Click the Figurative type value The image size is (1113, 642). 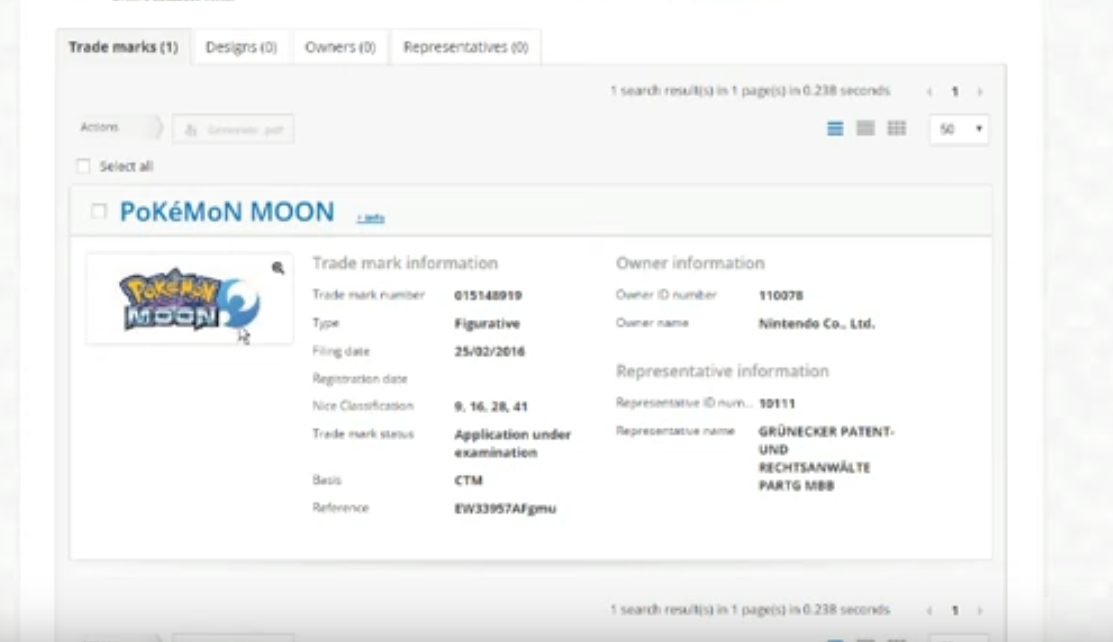pos(487,323)
